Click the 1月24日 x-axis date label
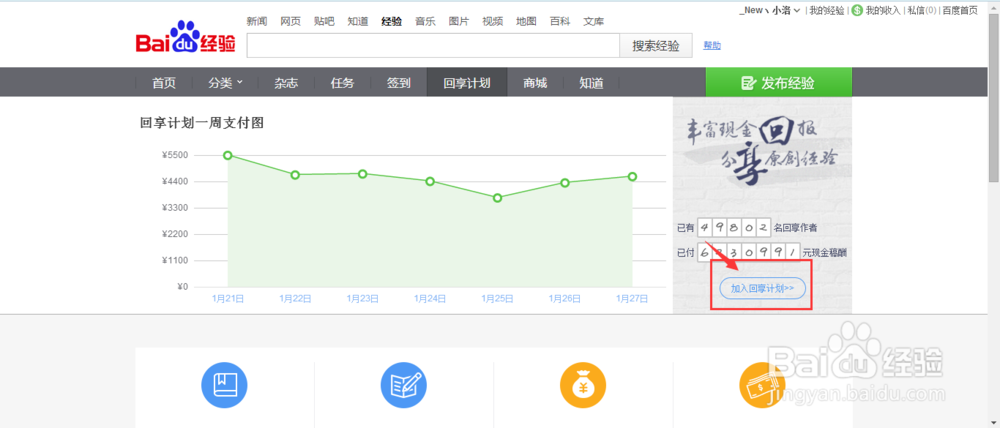 click(x=430, y=299)
